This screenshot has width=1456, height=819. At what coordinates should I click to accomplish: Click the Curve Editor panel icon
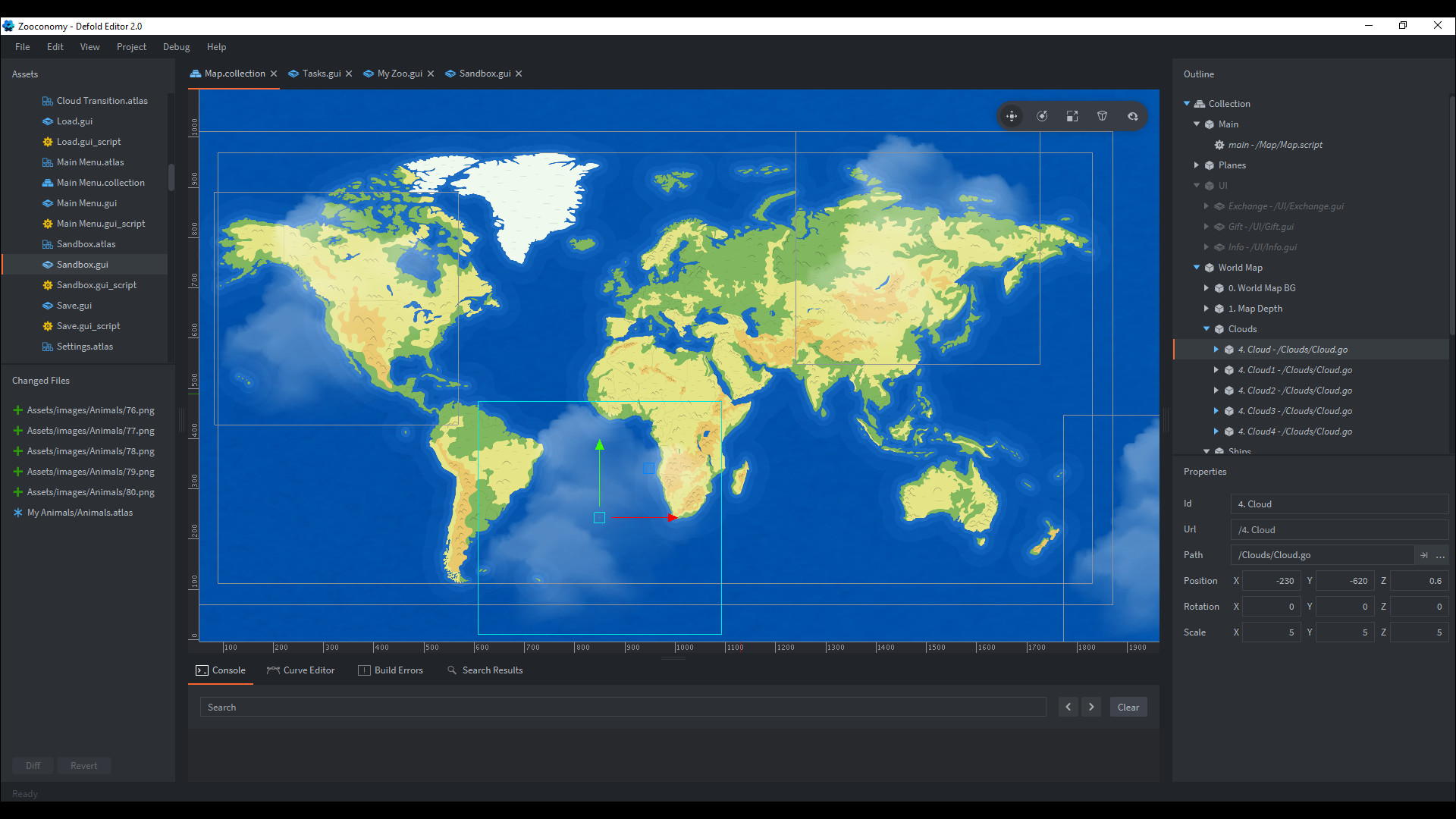click(x=273, y=670)
